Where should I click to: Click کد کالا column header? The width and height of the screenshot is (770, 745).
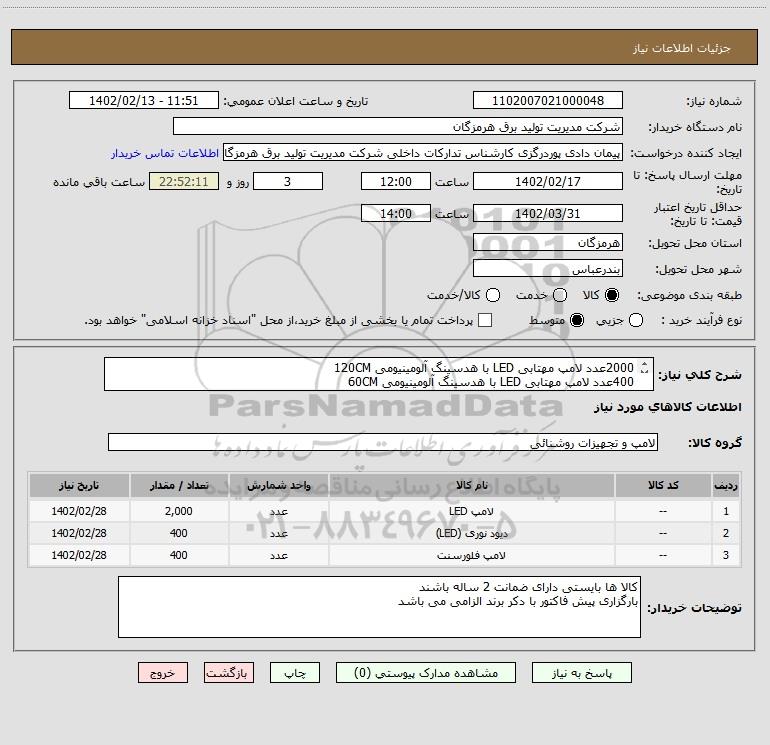[x=663, y=485]
